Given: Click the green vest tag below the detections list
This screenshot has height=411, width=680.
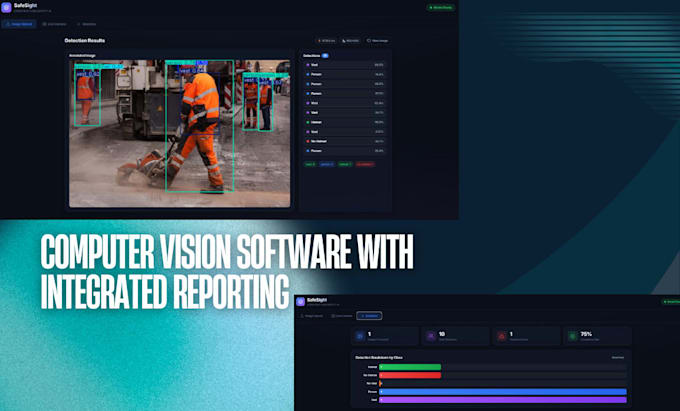Looking at the screenshot, I should point(310,164).
